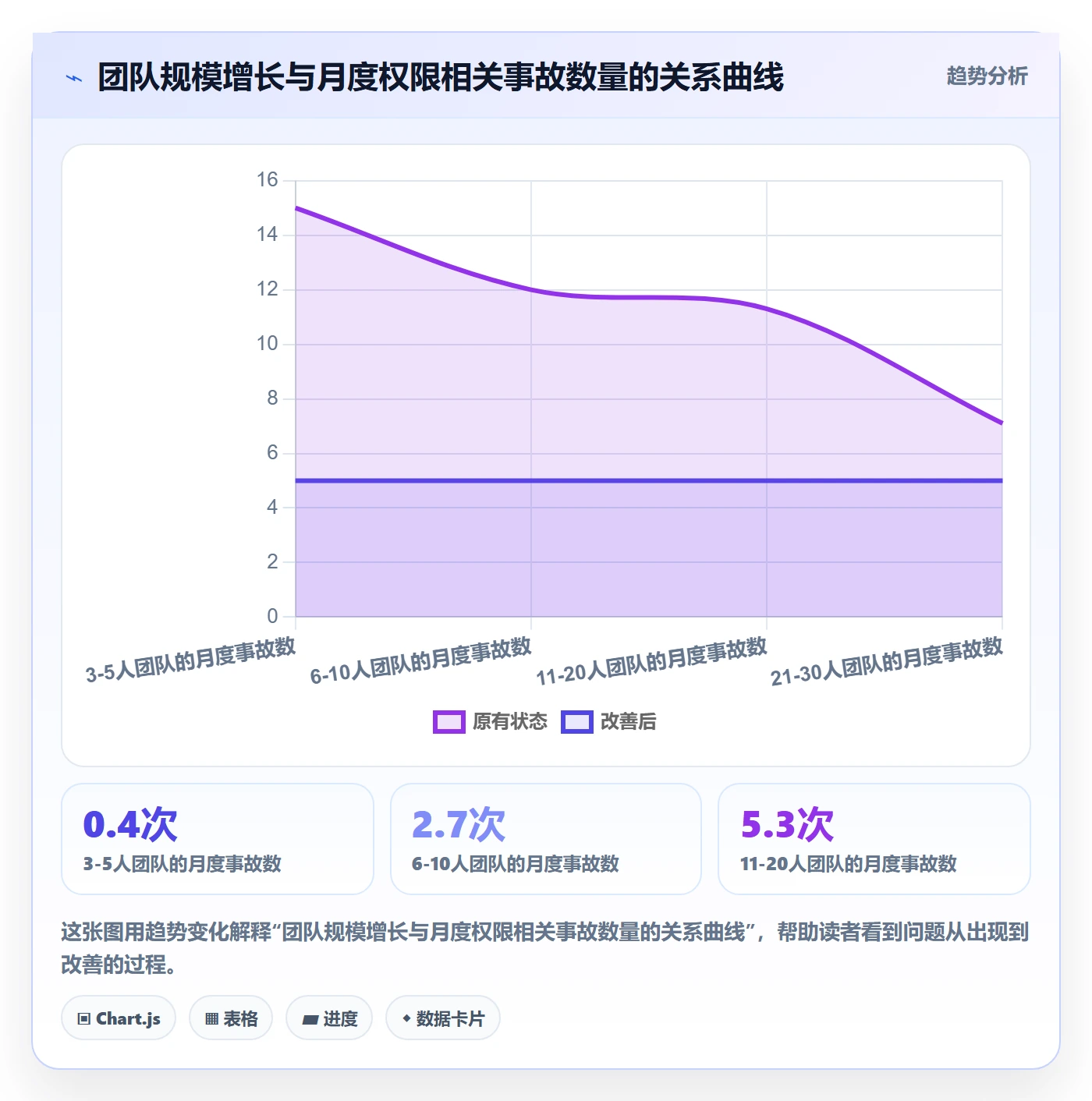Click the card label 6-10人团队的月度事故数

coord(516,864)
